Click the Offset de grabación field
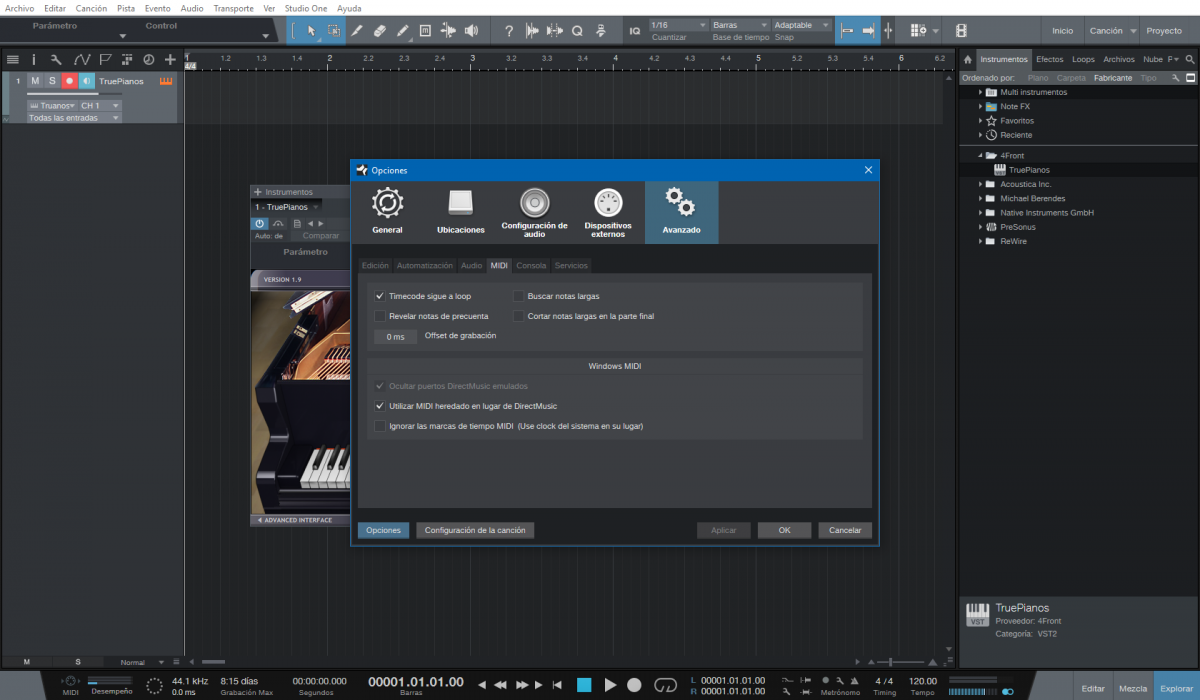The image size is (1200, 700). (x=395, y=337)
